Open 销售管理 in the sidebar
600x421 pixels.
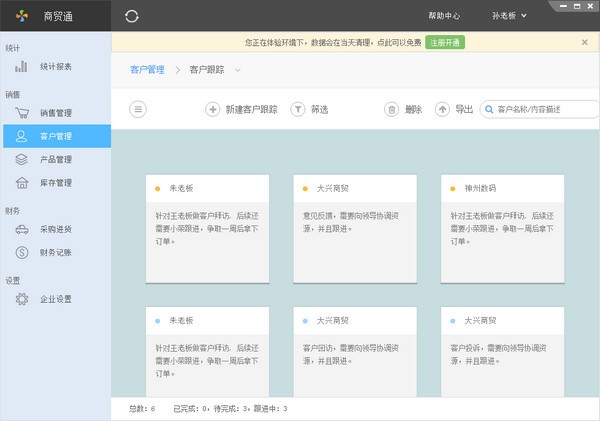[55, 113]
